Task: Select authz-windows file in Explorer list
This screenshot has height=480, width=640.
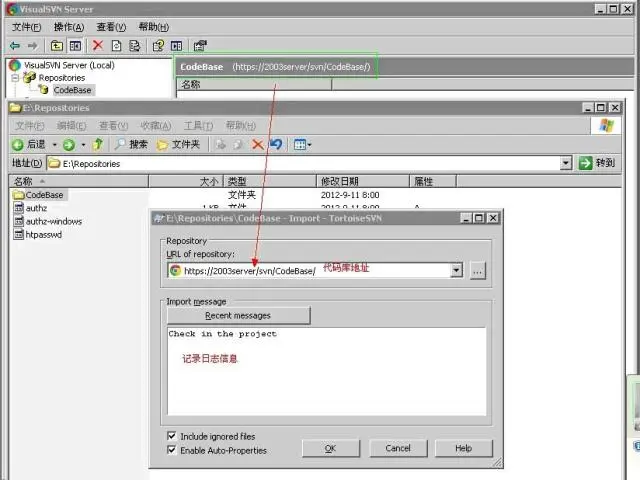Action: 48,221
